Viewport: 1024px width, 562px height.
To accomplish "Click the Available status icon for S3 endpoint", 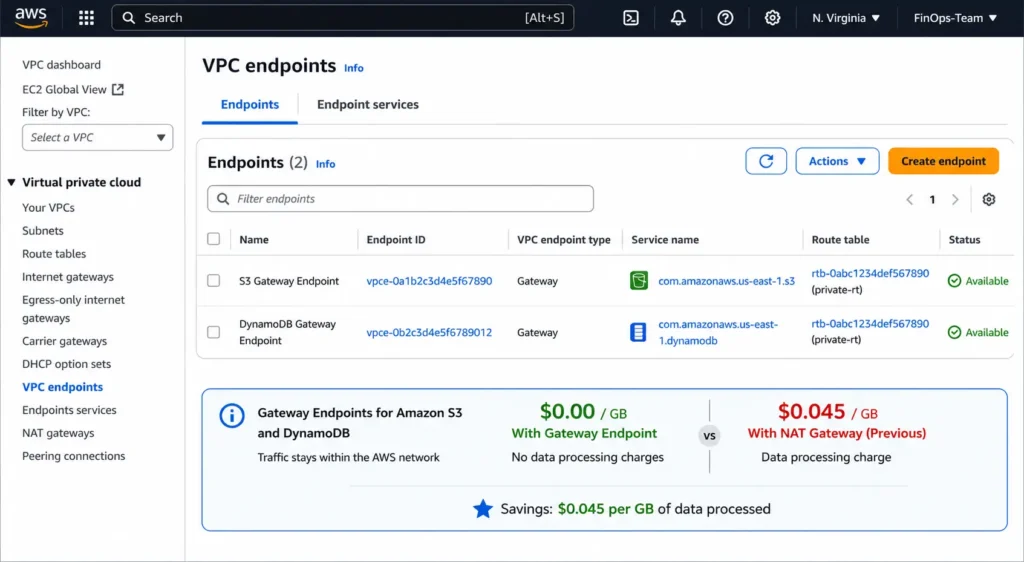I will (x=954, y=281).
